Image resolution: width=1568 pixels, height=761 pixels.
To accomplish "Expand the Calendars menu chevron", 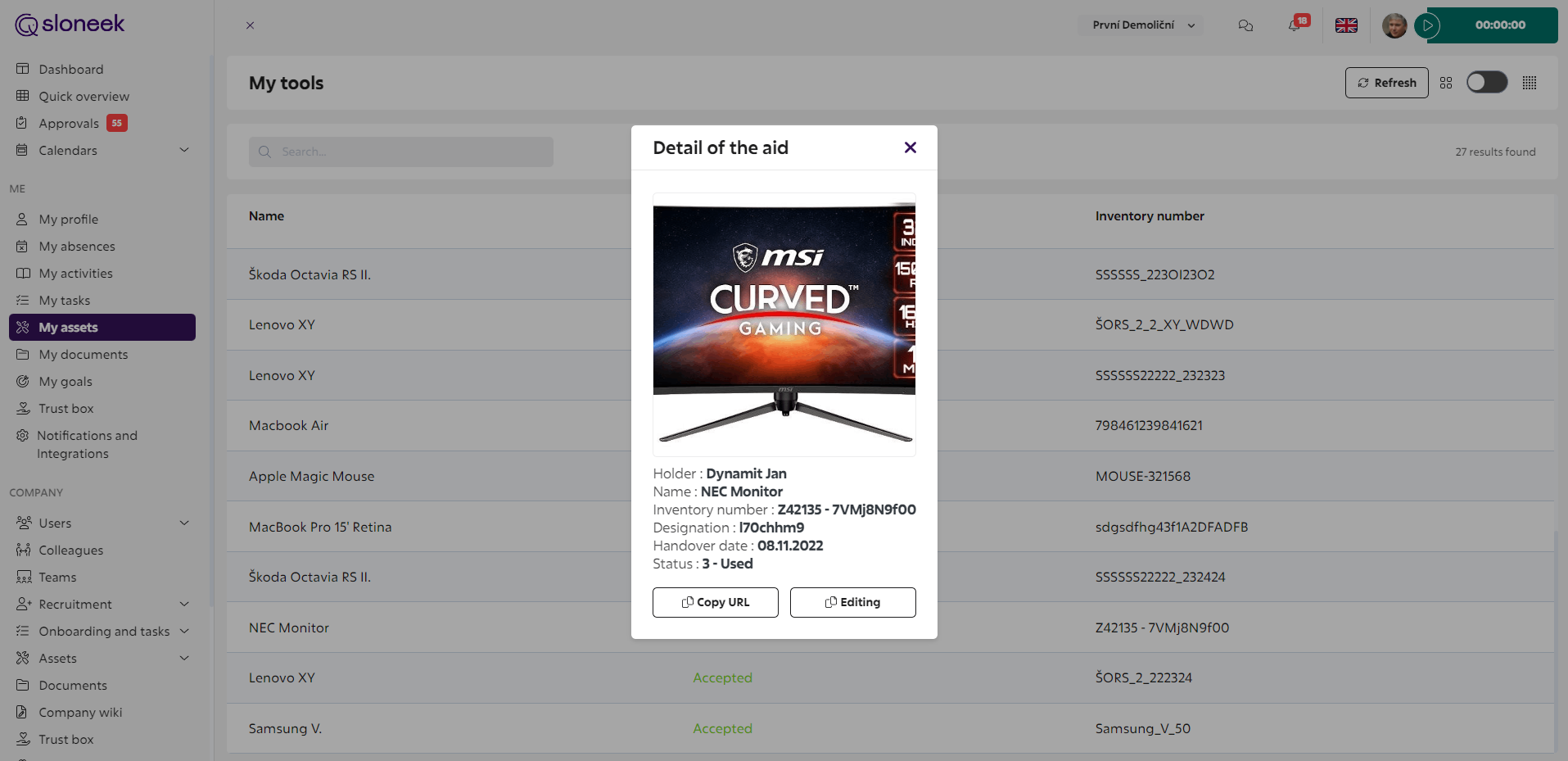I will 184,150.
